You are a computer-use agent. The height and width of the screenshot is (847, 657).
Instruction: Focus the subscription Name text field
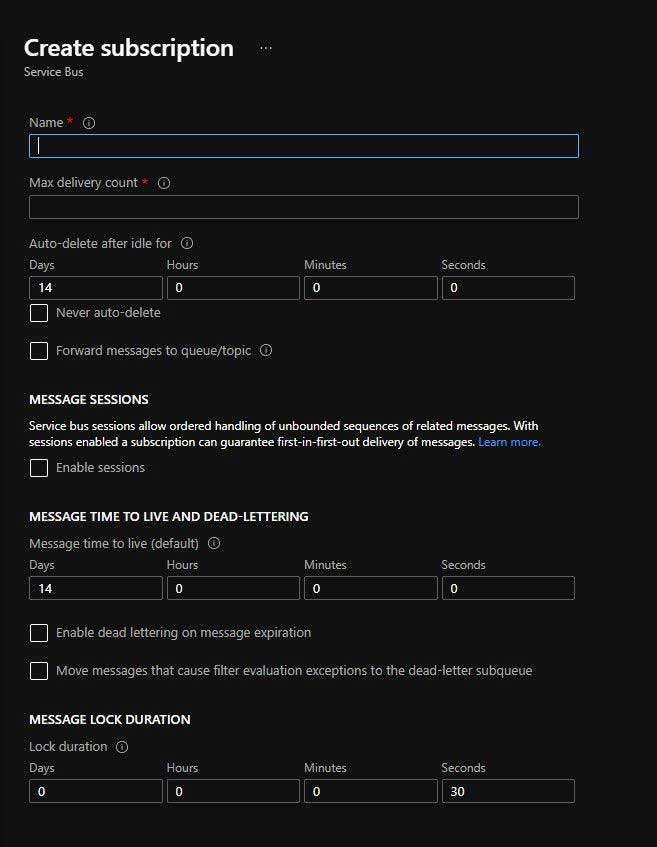click(x=304, y=146)
